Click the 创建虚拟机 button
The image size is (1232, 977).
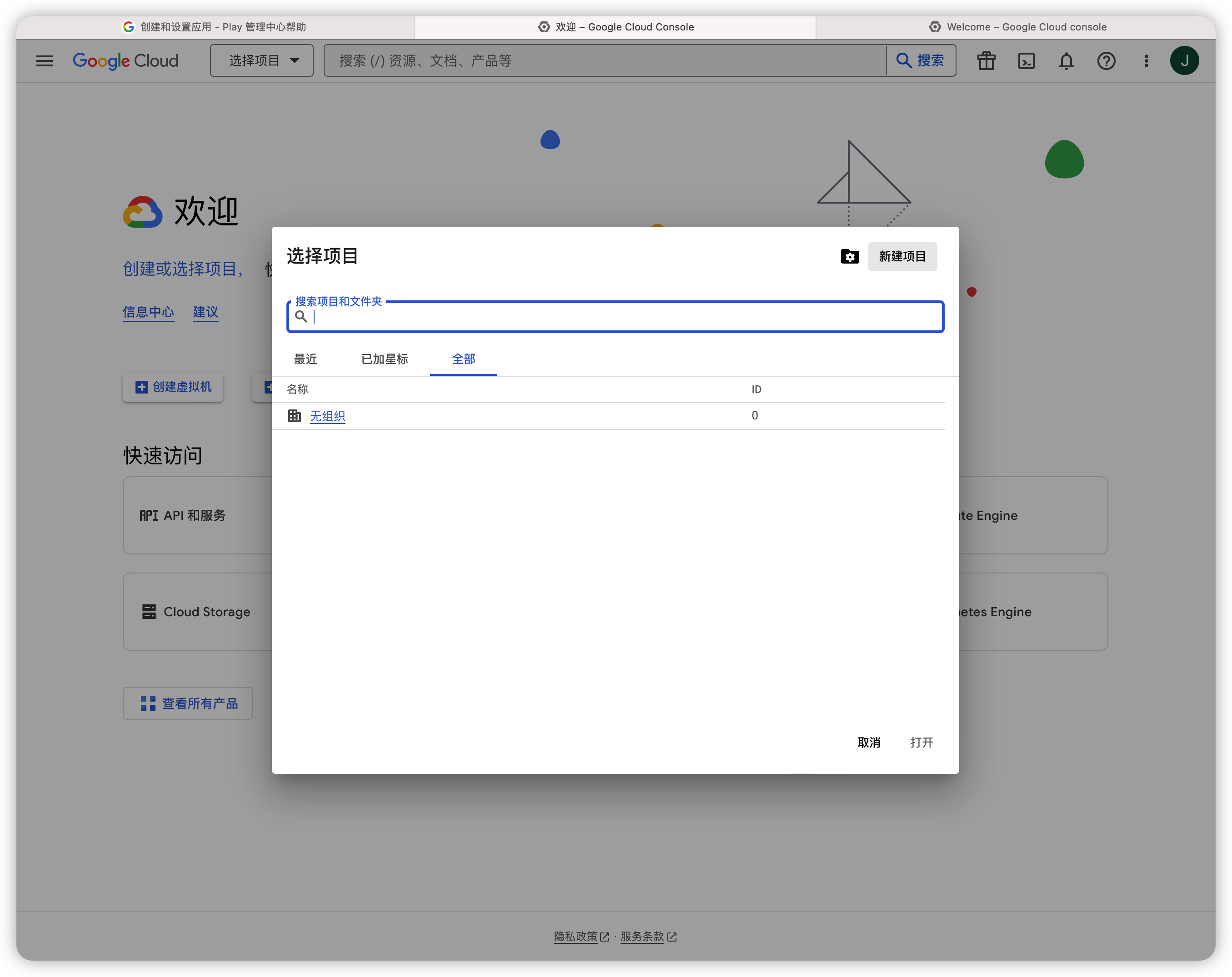click(173, 387)
